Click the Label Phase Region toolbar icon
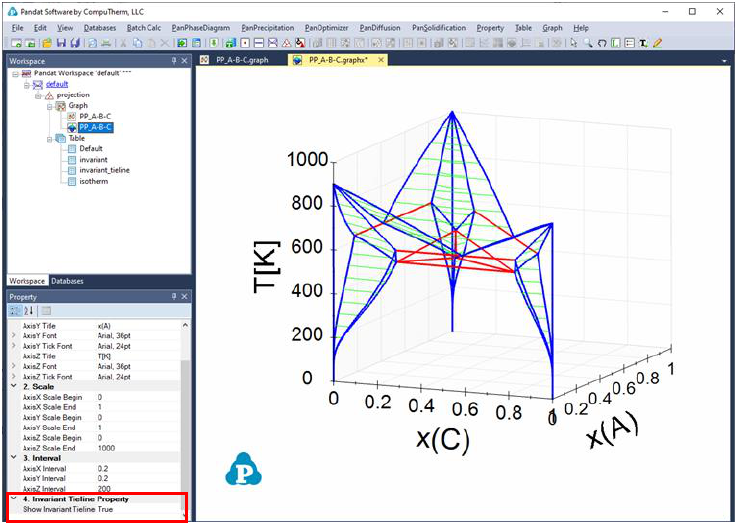The width and height of the screenshot is (736, 523). pos(615,43)
